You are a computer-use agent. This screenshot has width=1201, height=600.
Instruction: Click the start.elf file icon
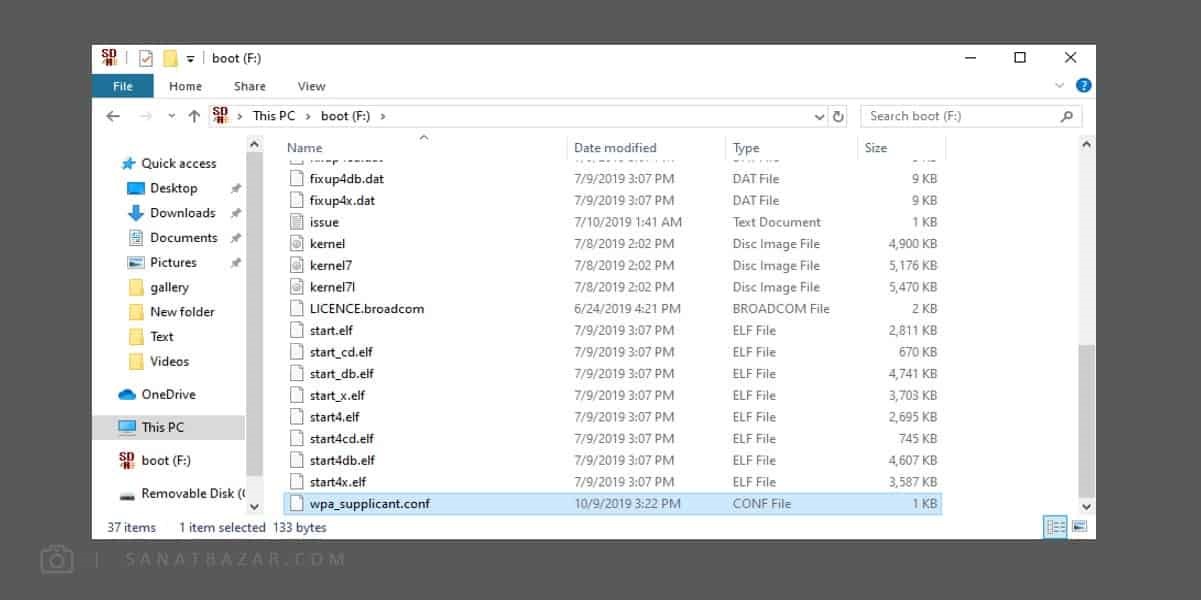point(296,330)
